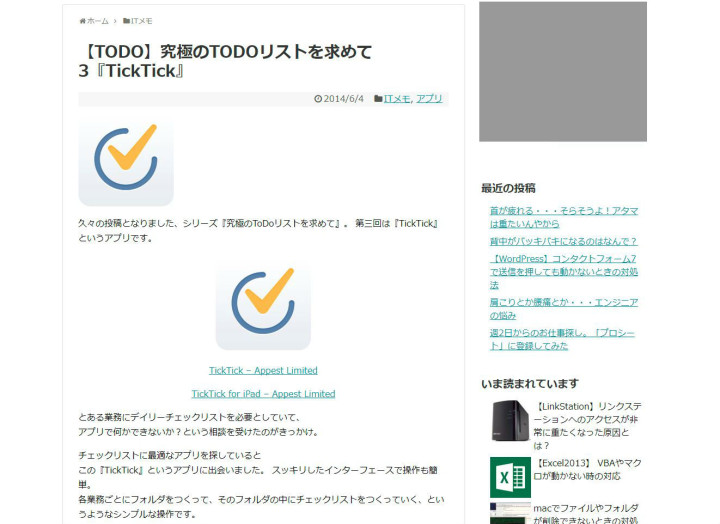Viewport: 720px width, 524px height.
Task: Open recent post 背中がバッキバキになるのはなんで?
Action: (x=563, y=242)
